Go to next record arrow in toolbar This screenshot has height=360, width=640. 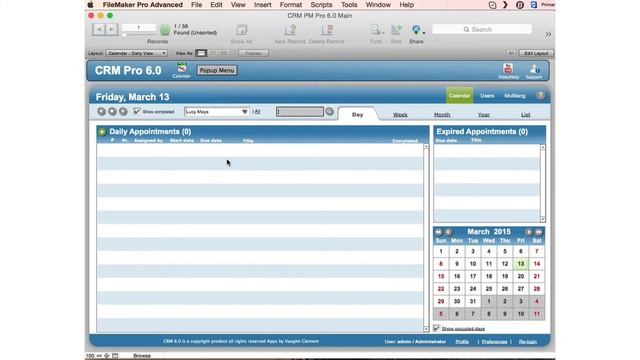112,29
